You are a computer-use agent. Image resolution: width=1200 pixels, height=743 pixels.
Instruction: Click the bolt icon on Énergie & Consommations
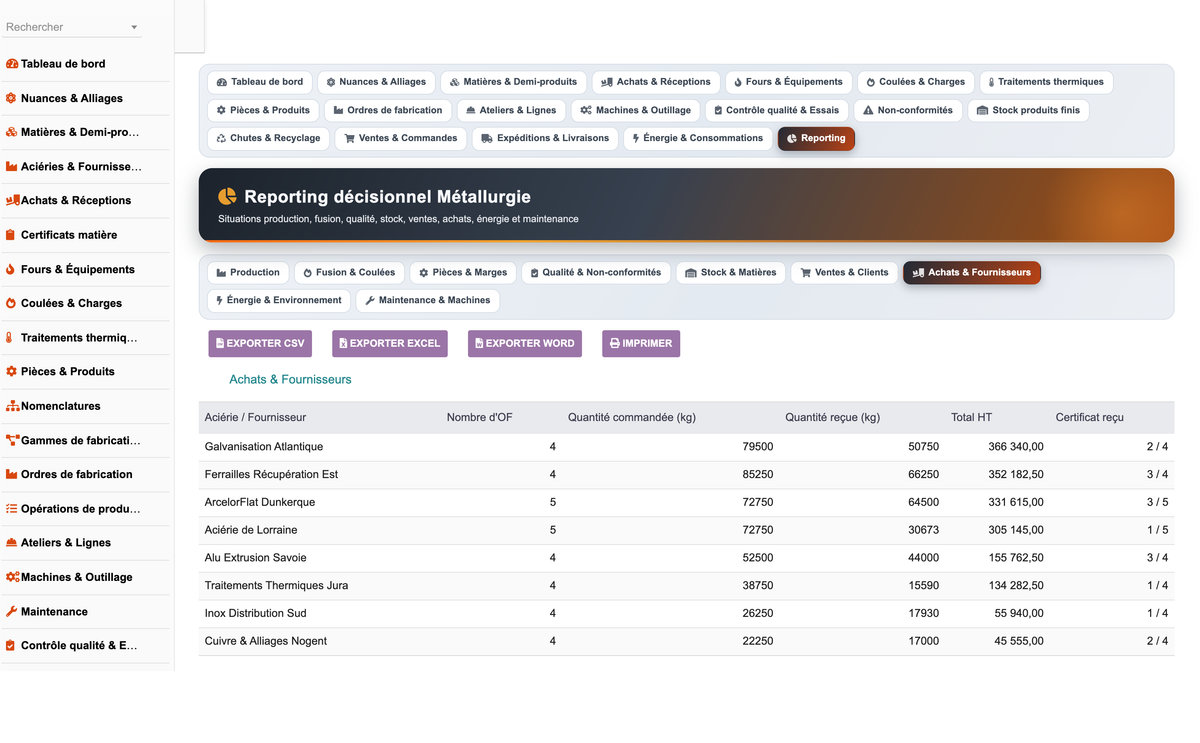coord(636,138)
